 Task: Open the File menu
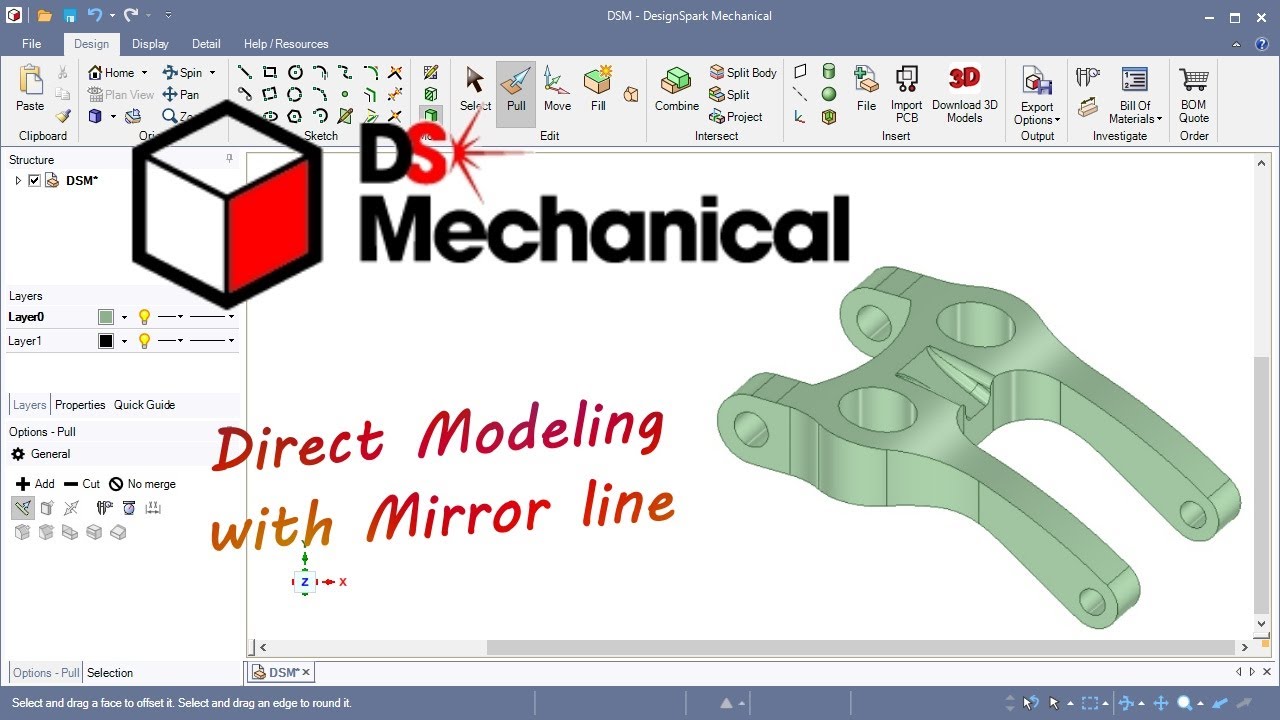(x=32, y=44)
